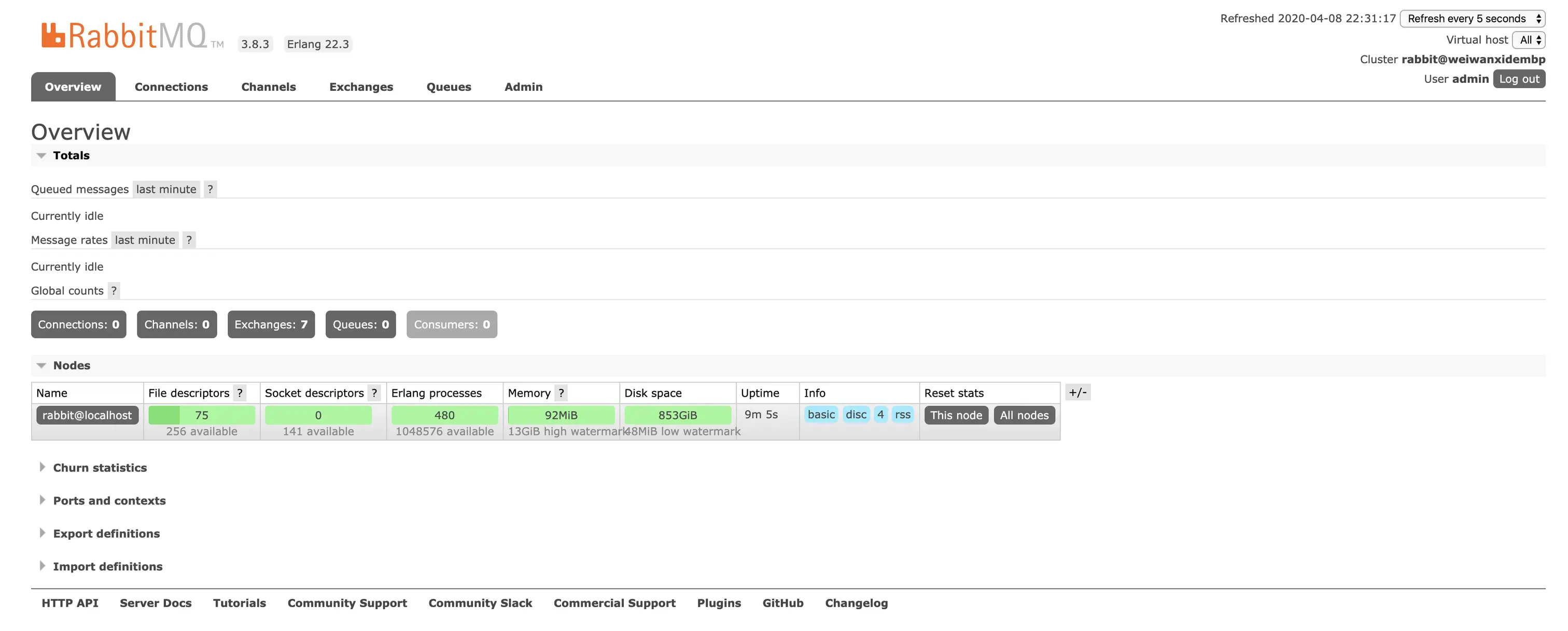Image resolution: width=1568 pixels, height=631 pixels.
Task: Collapse the Nodes section
Action: pos(71,365)
